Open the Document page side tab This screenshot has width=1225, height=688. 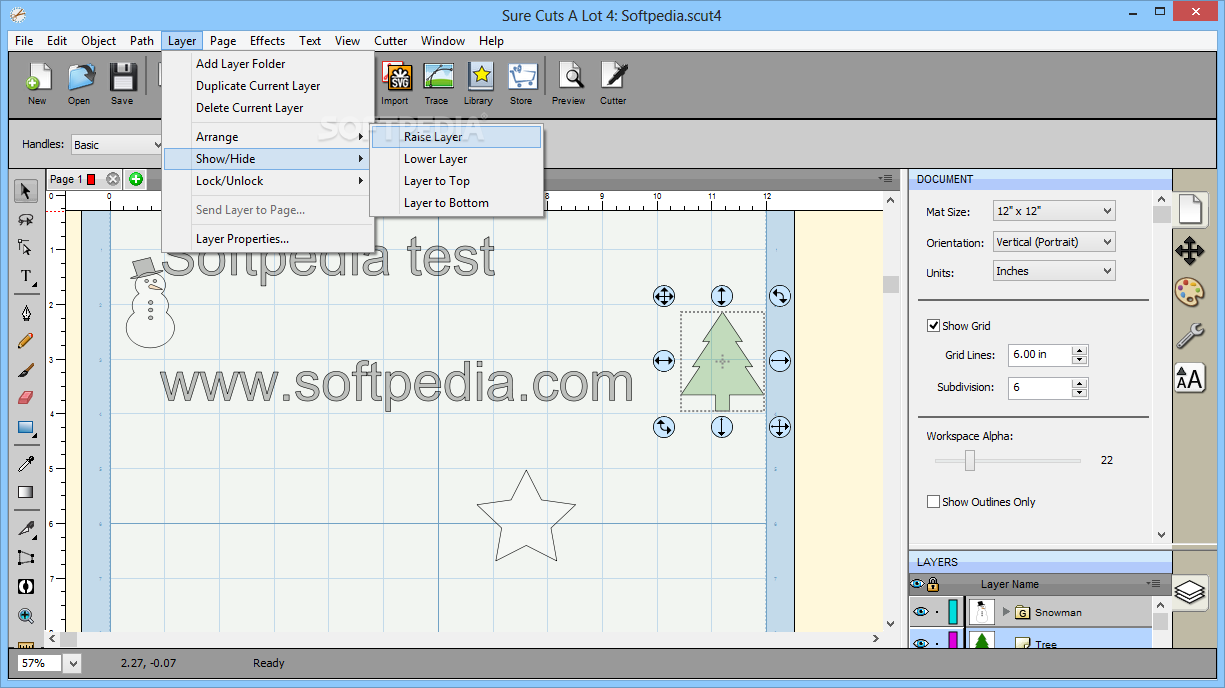(x=1190, y=209)
